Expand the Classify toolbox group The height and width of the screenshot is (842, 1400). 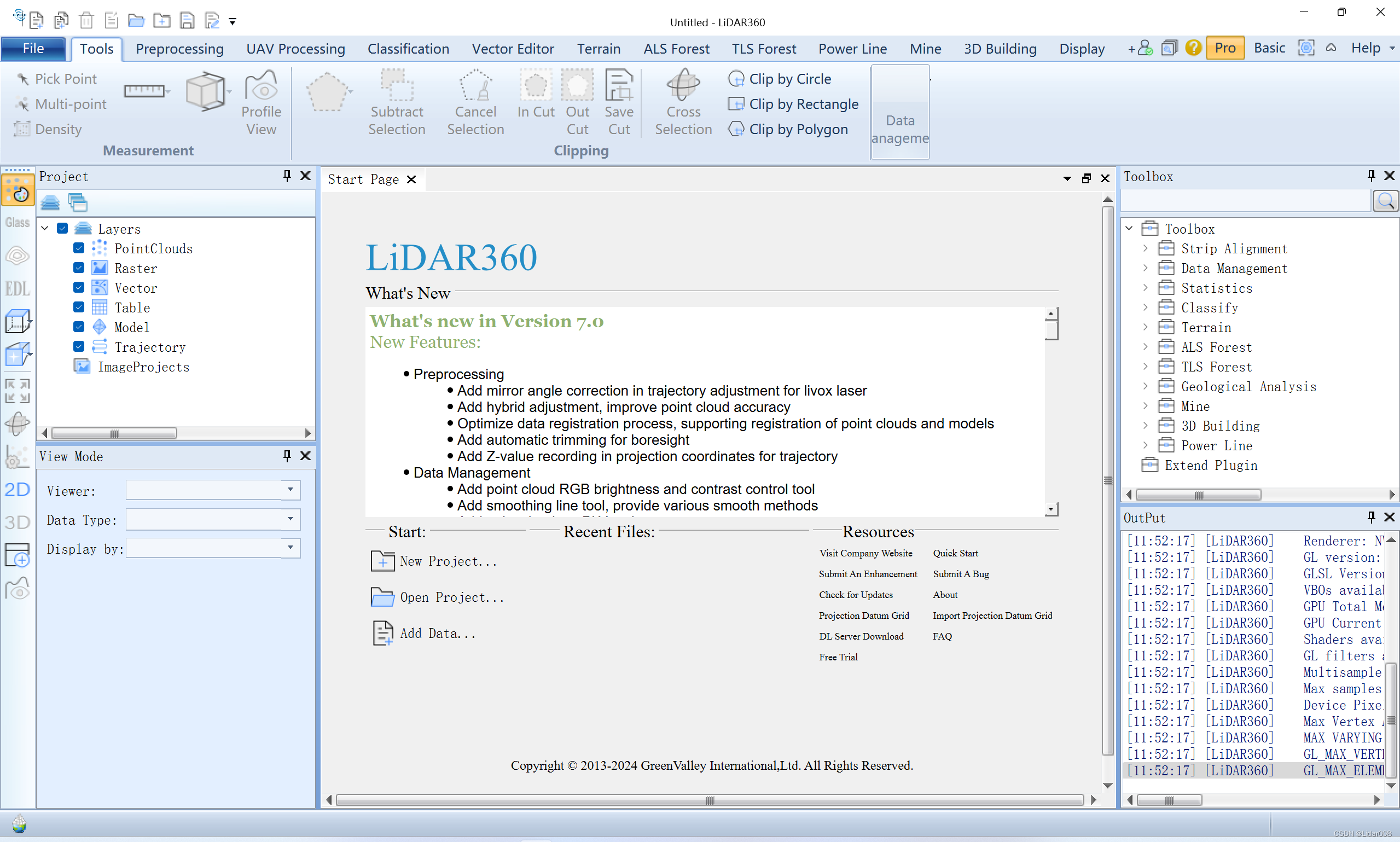(1145, 307)
